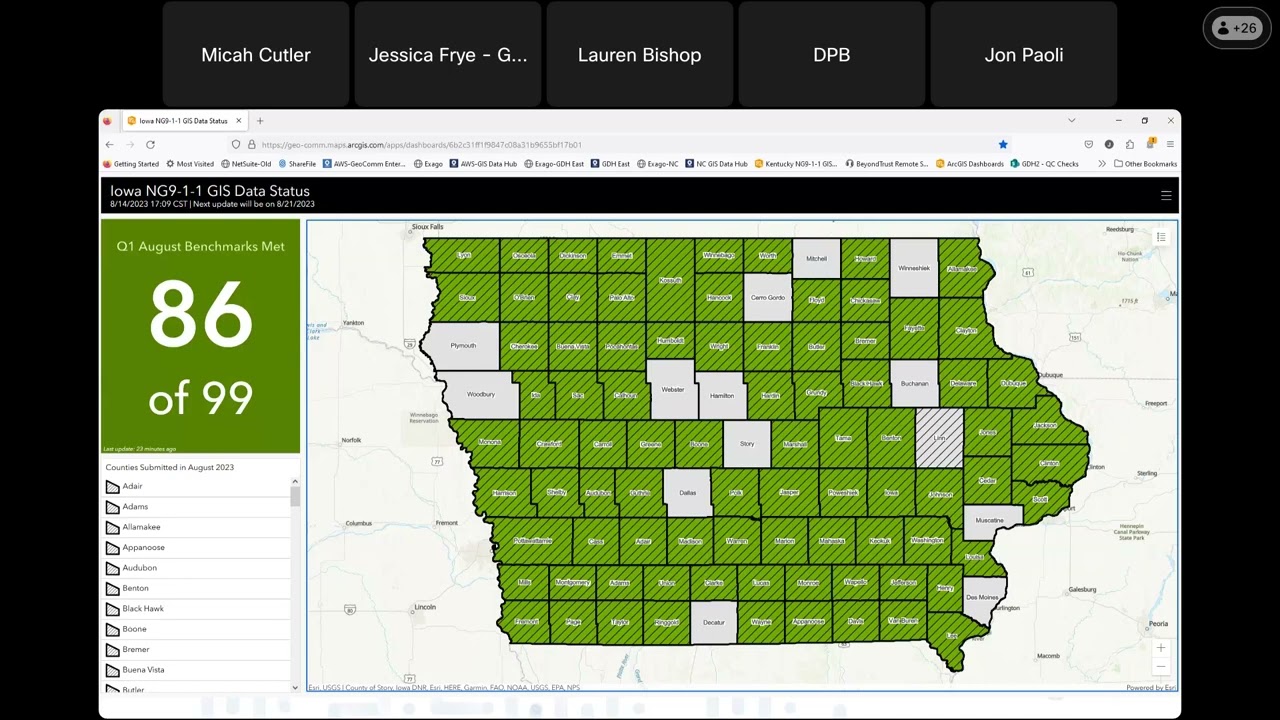1280x720 pixels.
Task: Click the tracking protection shield icon
Action: 236,144
